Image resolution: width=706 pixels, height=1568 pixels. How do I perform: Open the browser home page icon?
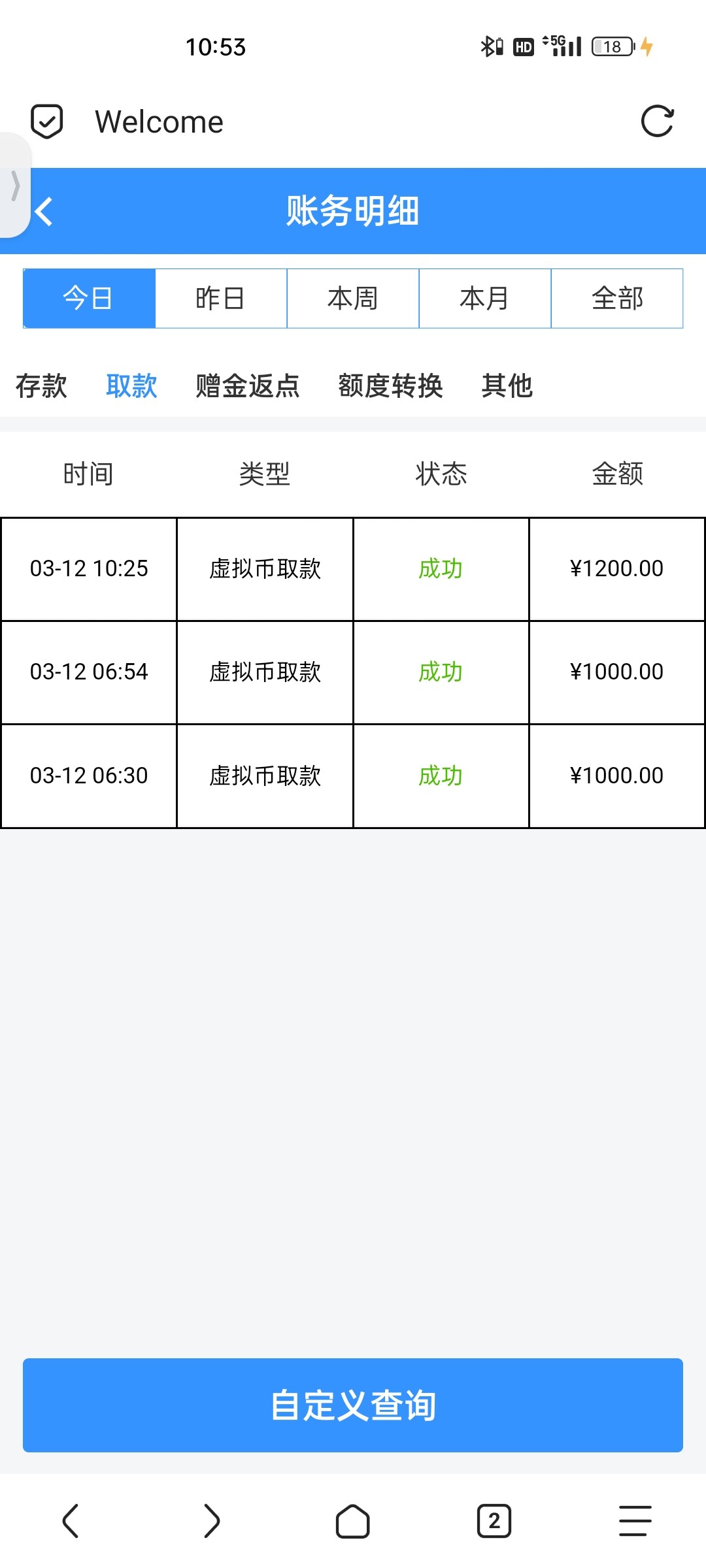tap(353, 1520)
